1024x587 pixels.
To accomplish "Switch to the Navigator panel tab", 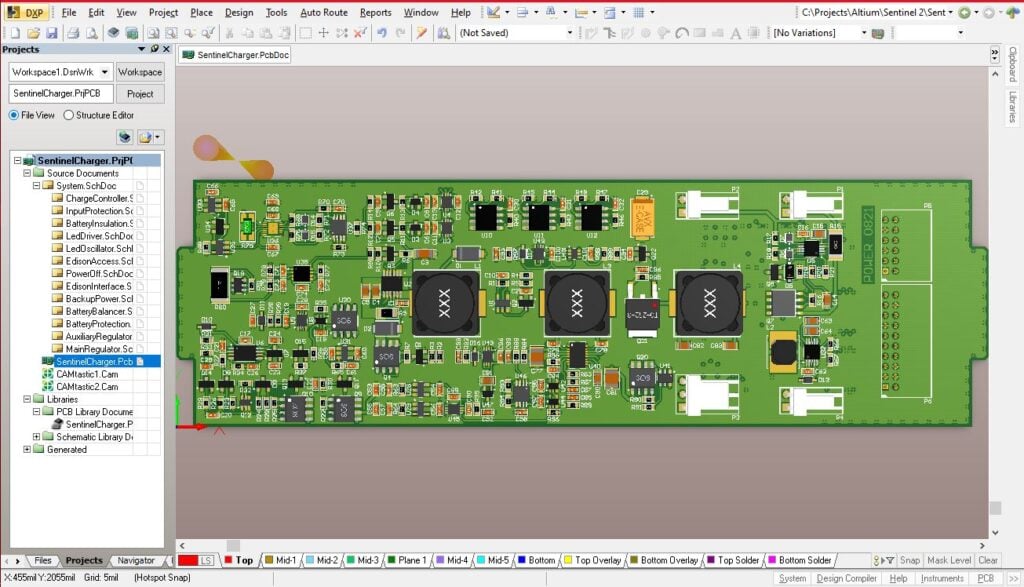I will pyautogui.click(x=136, y=560).
